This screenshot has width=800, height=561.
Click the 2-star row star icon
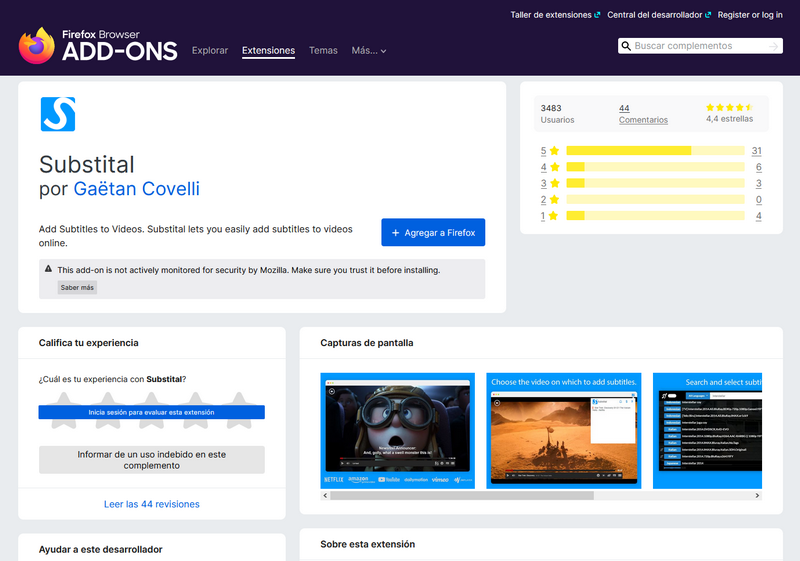[555, 199]
